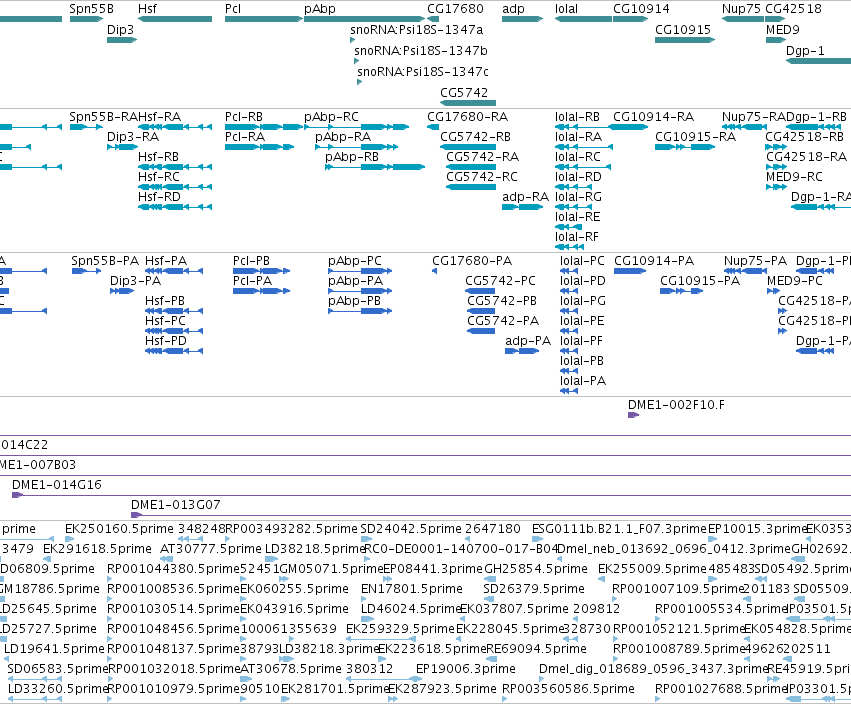The width and height of the screenshot is (851, 704).
Task: Click the adp-RA transcript
Action: coord(522,207)
